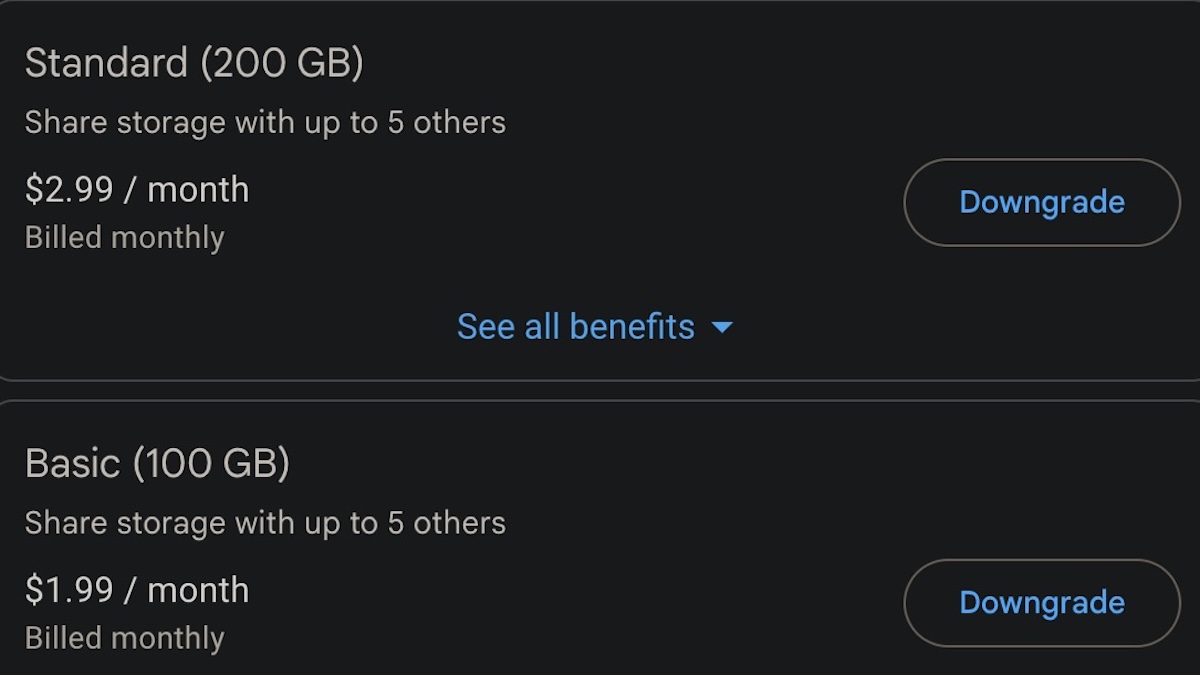Open the See all benefits link
Screen dimensions: 1200x675
pos(576,327)
